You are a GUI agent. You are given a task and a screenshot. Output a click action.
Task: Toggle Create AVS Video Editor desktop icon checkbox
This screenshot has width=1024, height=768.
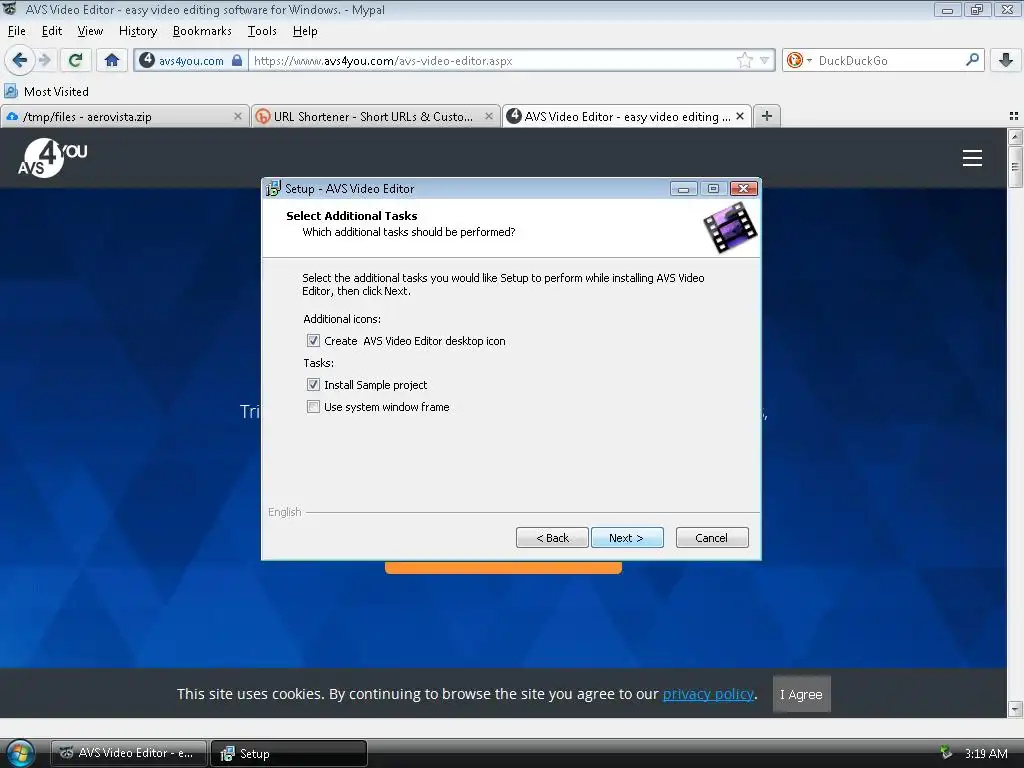[313, 341]
